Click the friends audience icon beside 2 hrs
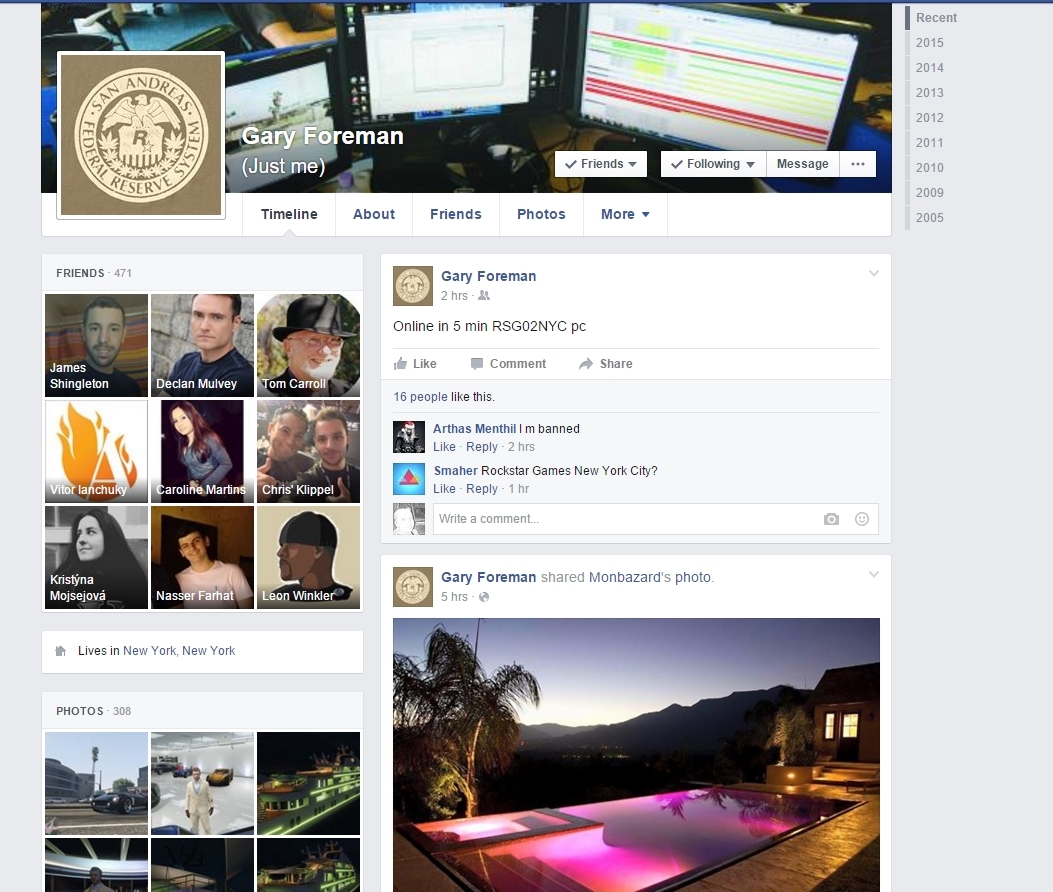Screen dimensions: 1053x892 [x=484, y=296]
